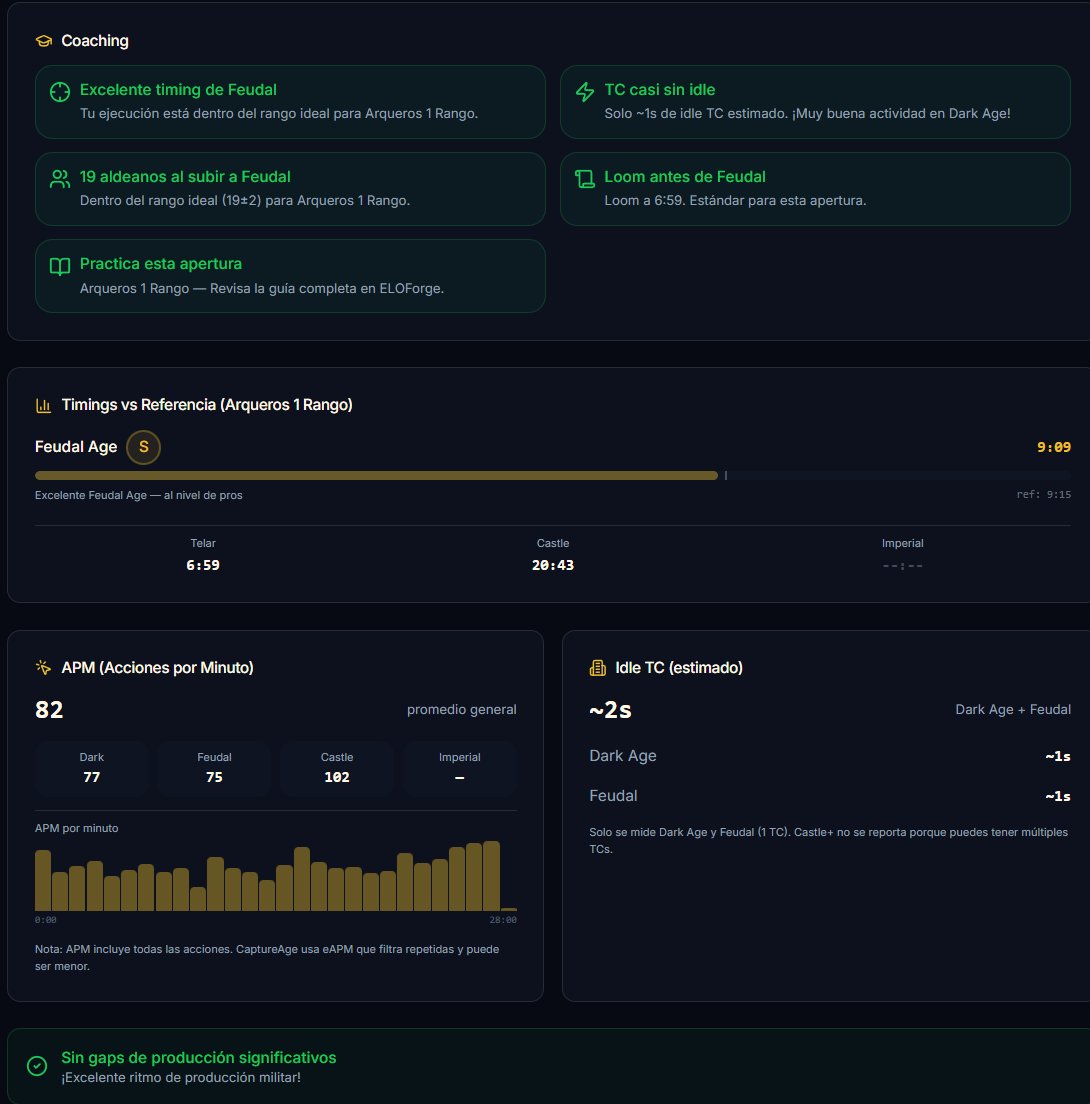Click the 'Excelente Feudal Age — al nivel de pros' text
1090x1104 pixels.
point(139,496)
